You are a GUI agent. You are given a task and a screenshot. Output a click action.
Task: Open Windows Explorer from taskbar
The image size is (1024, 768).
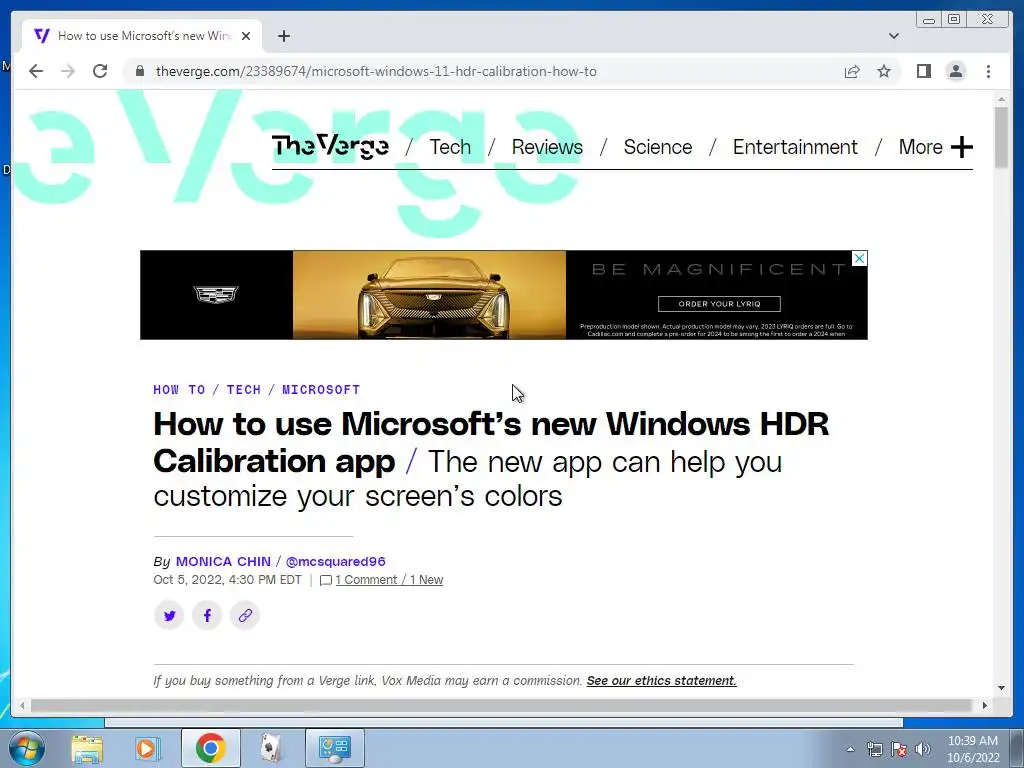click(x=87, y=748)
